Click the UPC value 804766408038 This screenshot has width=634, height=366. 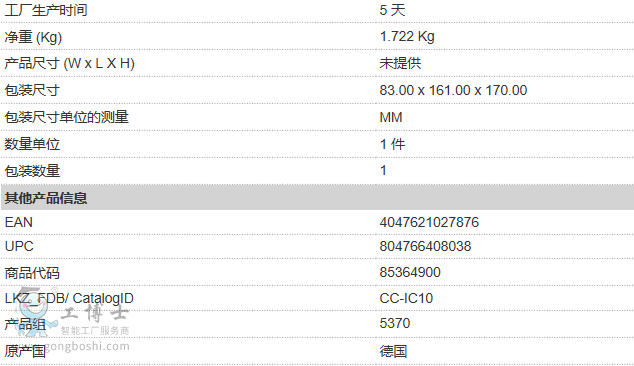425,246
